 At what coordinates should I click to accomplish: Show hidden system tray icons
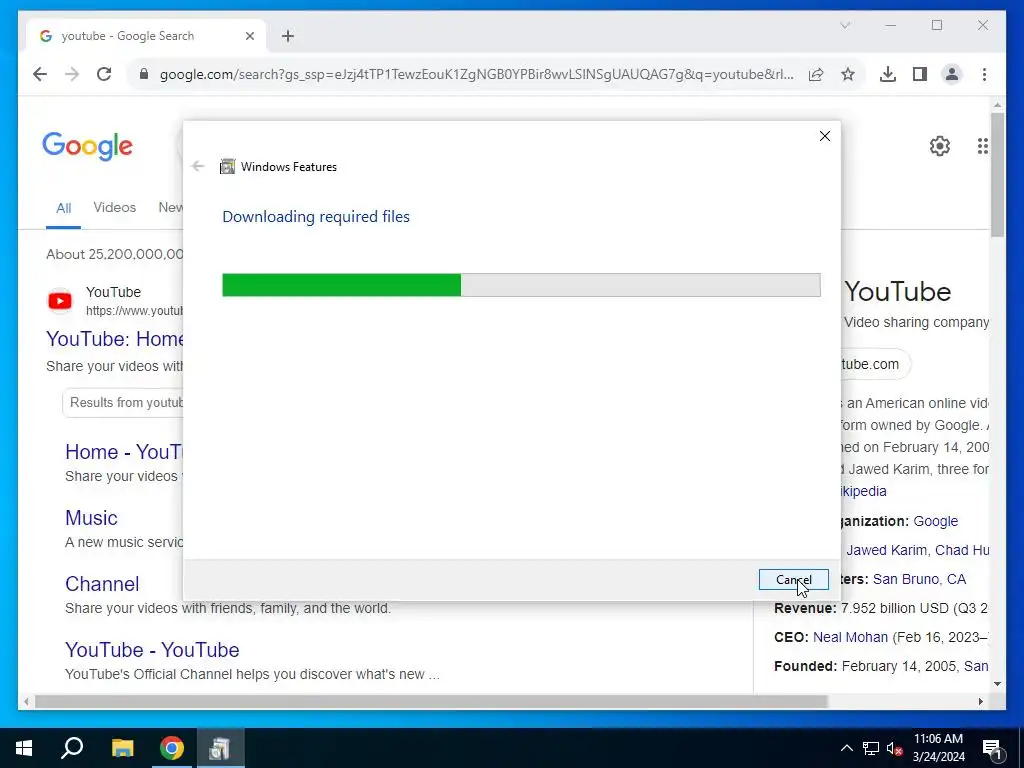[x=846, y=748]
